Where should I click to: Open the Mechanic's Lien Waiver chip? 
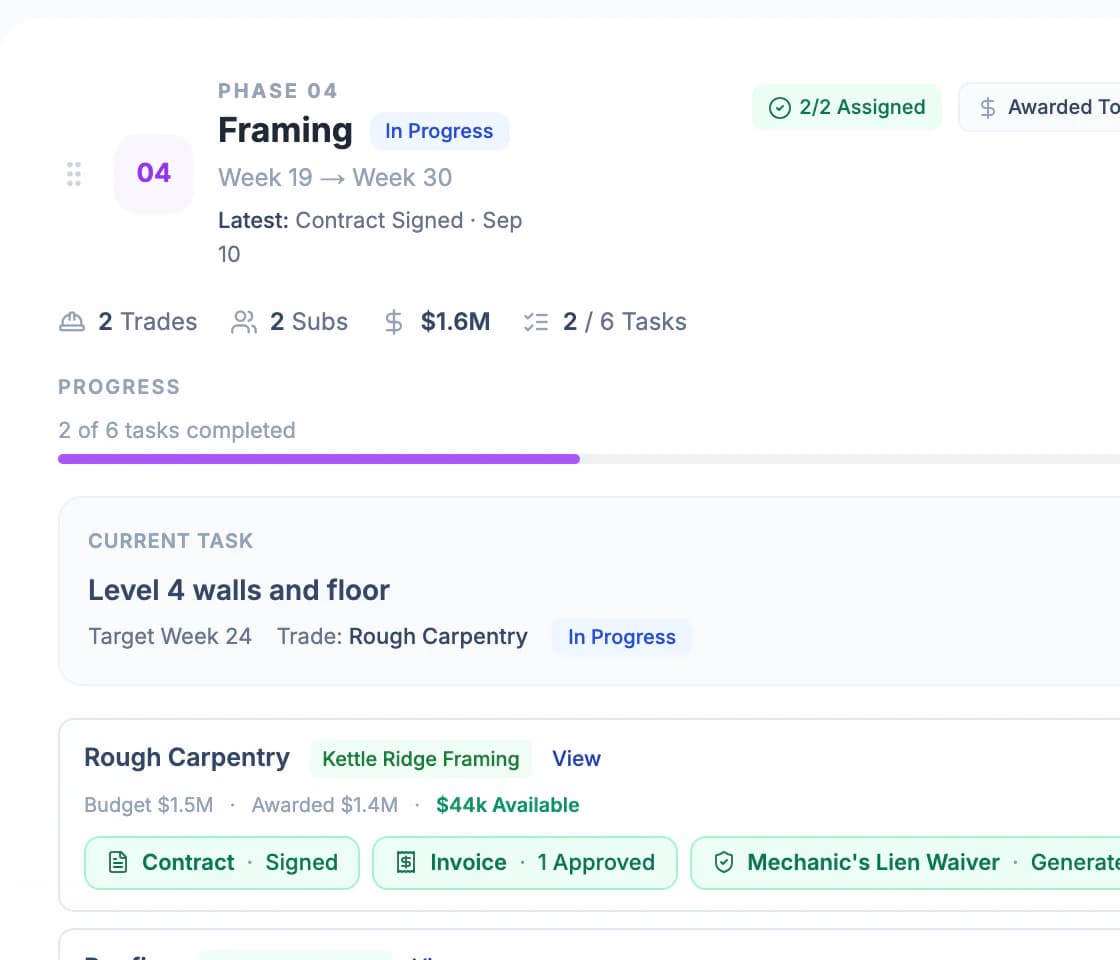(905, 863)
